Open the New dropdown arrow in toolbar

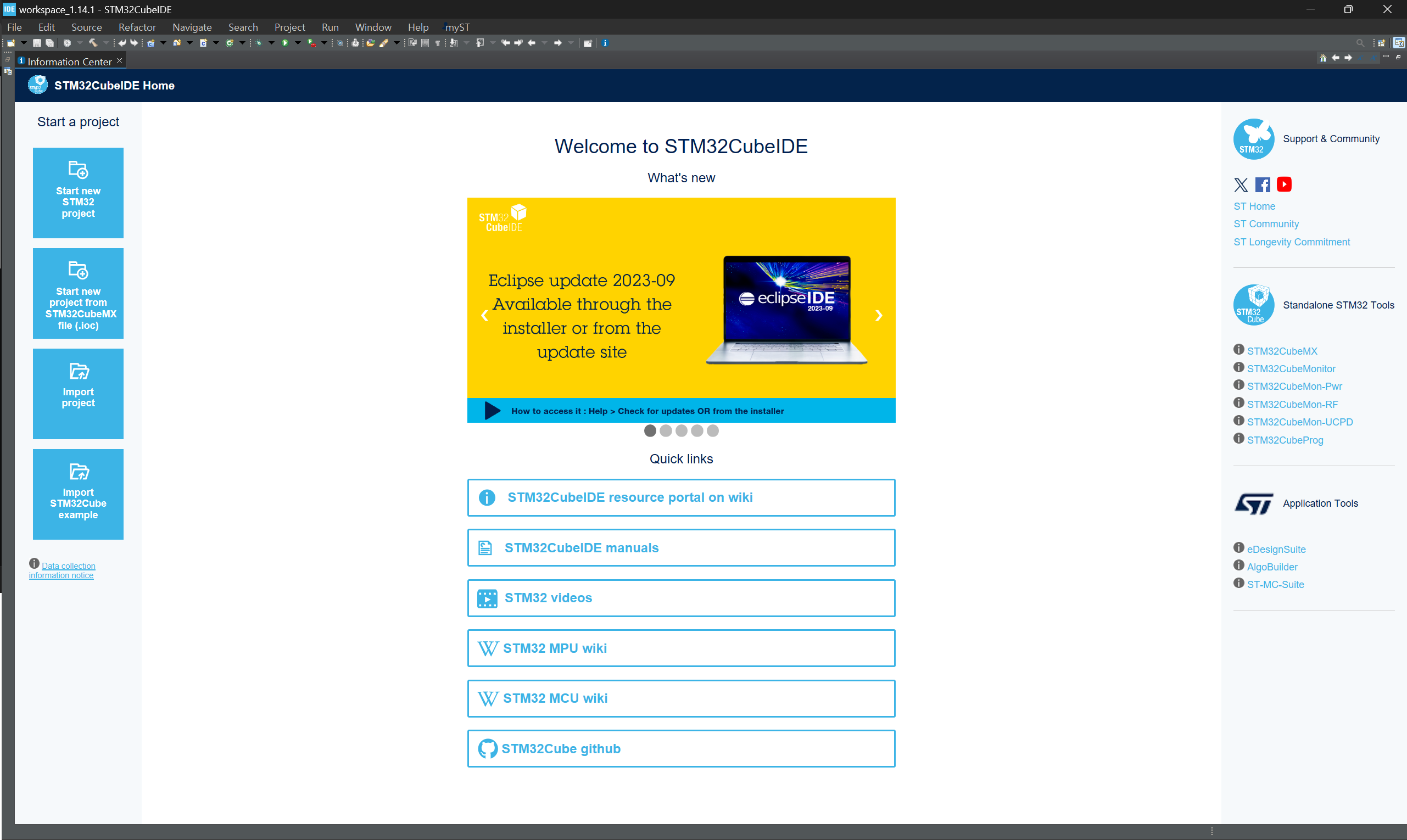24,43
